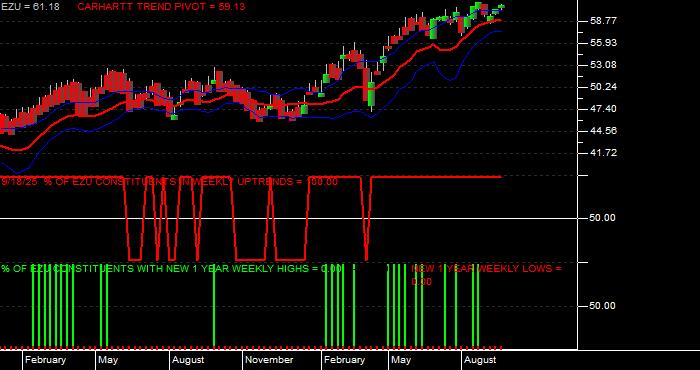The height and width of the screenshot is (370, 700).
Task: Click the 50.24 price axis value
Action: pos(603,87)
